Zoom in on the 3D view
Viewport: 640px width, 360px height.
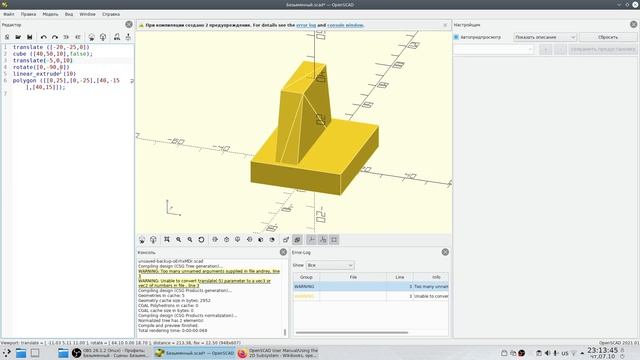(x=178, y=240)
